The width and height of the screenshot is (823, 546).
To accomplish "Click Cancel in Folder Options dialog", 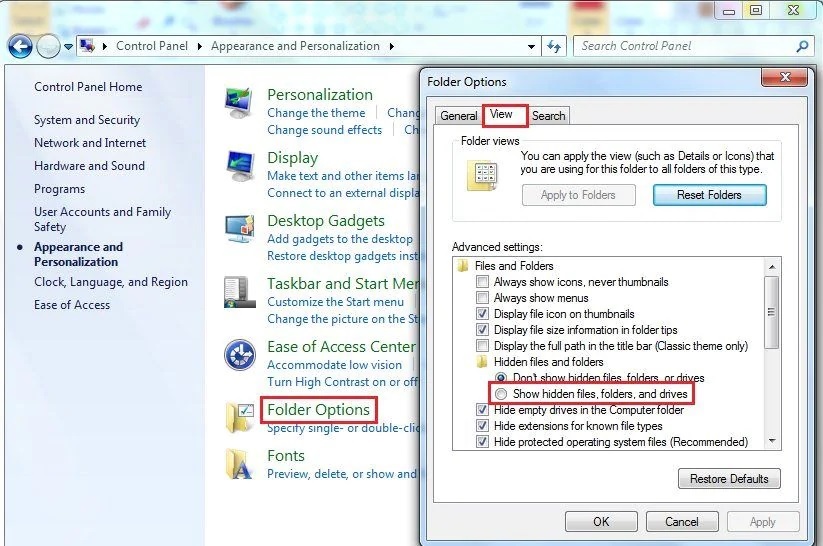I will [x=682, y=522].
